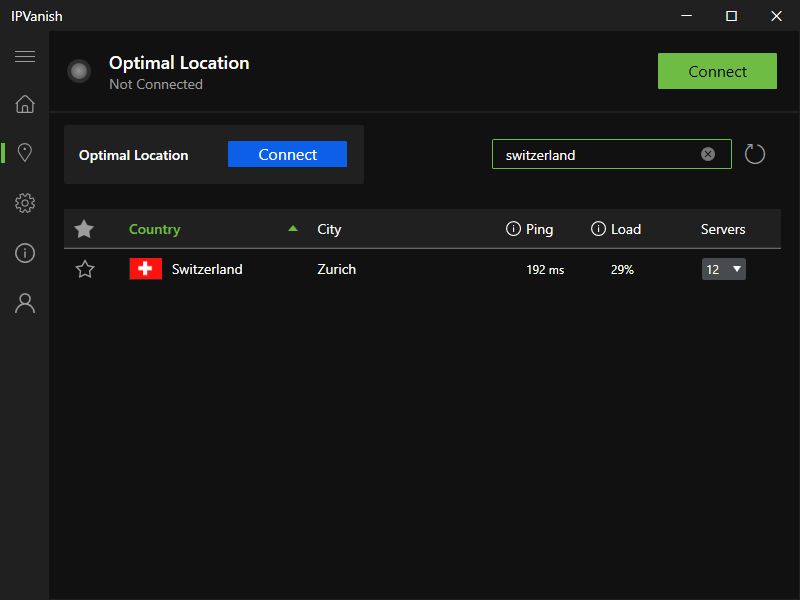Image resolution: width=800 pixels, height=600 pixels.
Task: Select the Zurich city cell
Action: pyautogui.click(x=337, y=269)
